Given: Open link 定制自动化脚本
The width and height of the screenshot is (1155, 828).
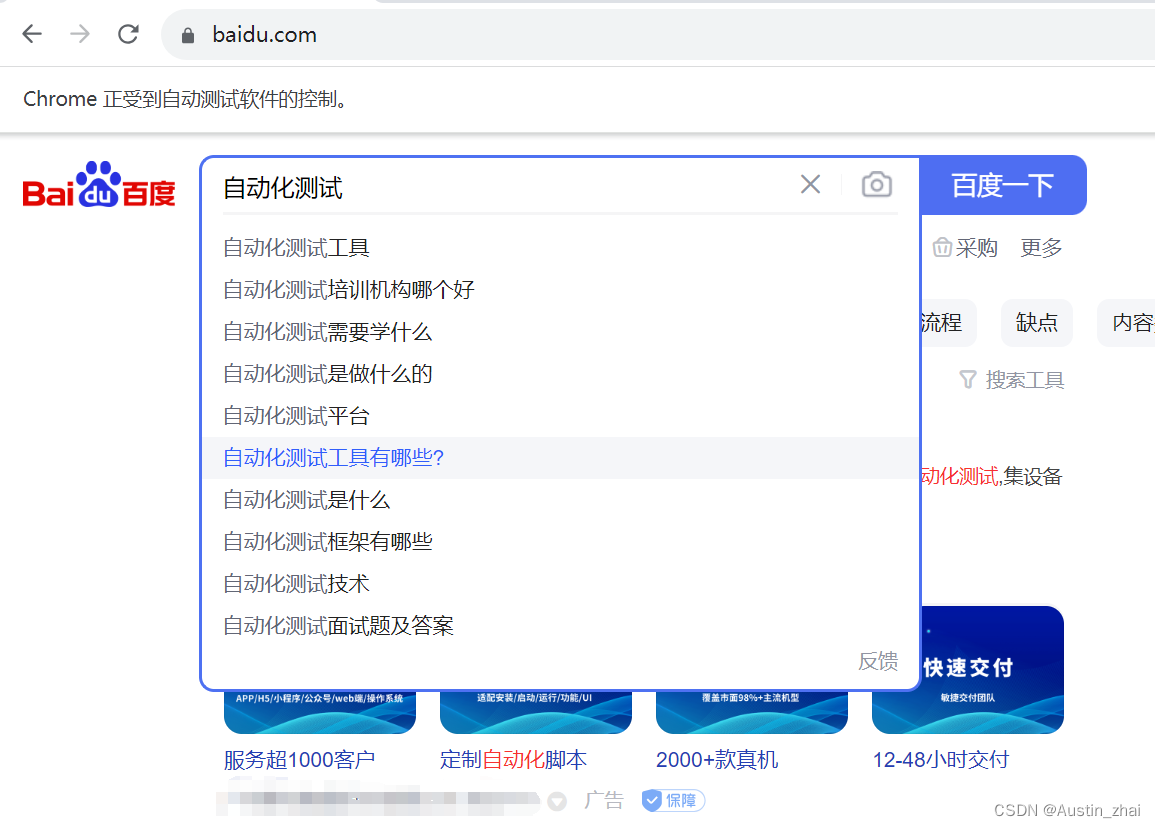Looking at the screenshot, I should tap(513, 759).
